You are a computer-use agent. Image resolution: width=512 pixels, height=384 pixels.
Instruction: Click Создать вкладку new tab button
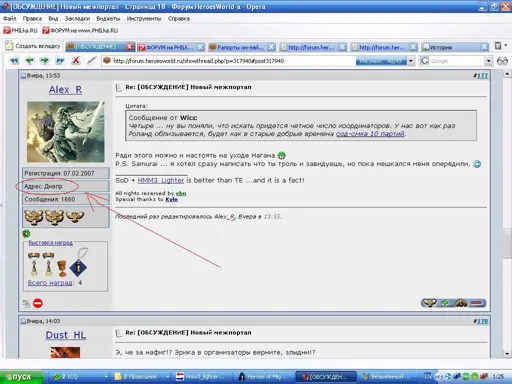point(33,46)
